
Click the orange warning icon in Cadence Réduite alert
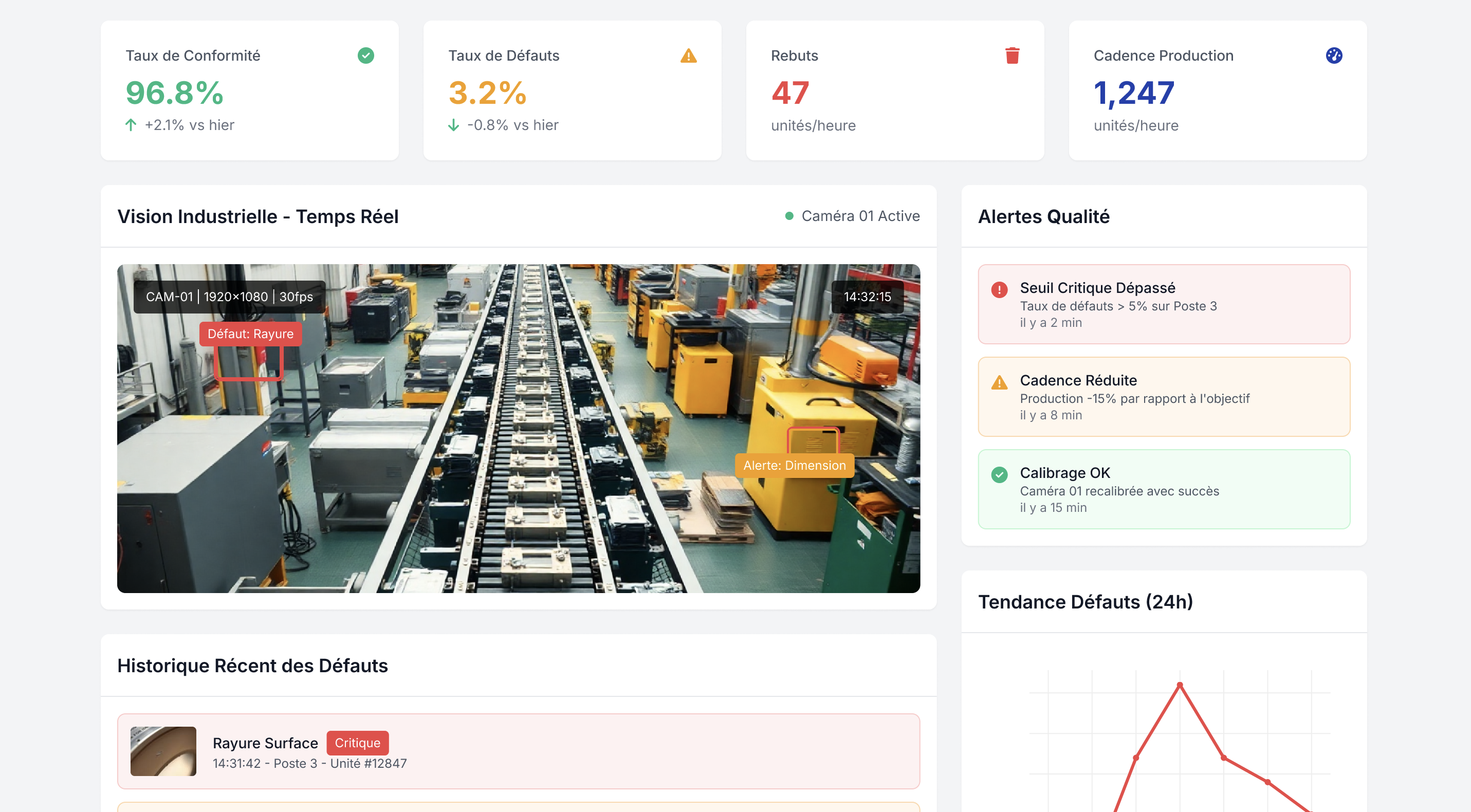(999, 382)
